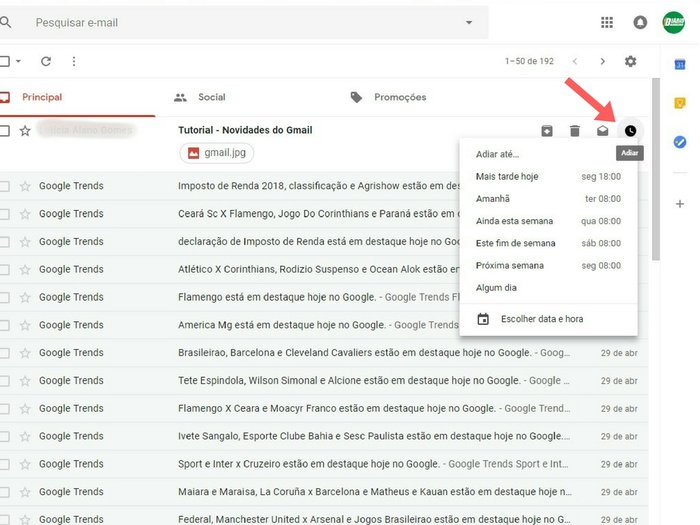The image size is (700, 525).
Task: Open the gmail.jpg attachment chip
Action: (x=217, y=153)
